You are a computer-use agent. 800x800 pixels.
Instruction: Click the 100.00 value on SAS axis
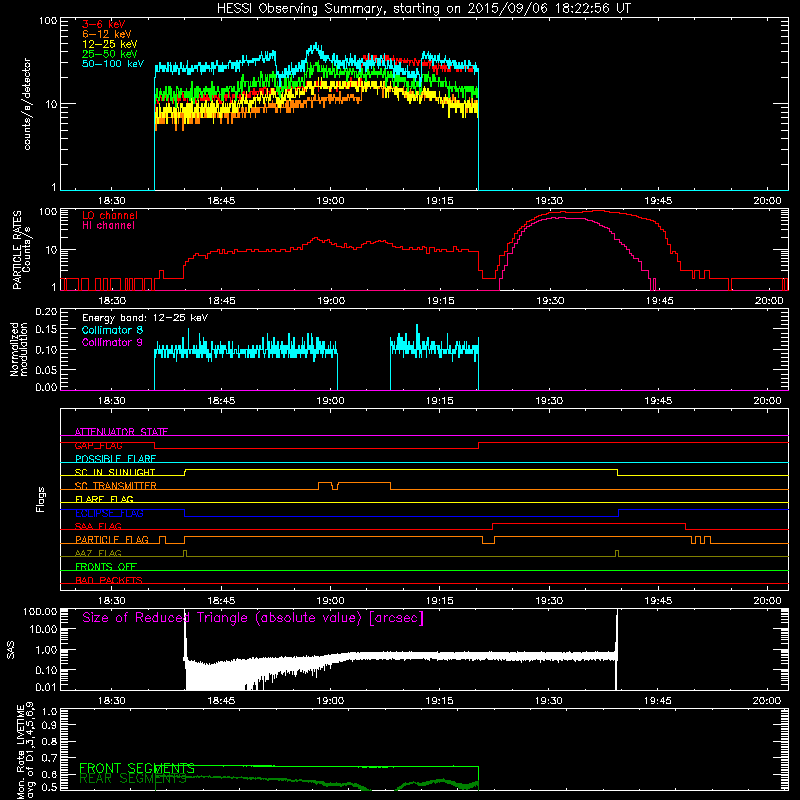[40, 611]
